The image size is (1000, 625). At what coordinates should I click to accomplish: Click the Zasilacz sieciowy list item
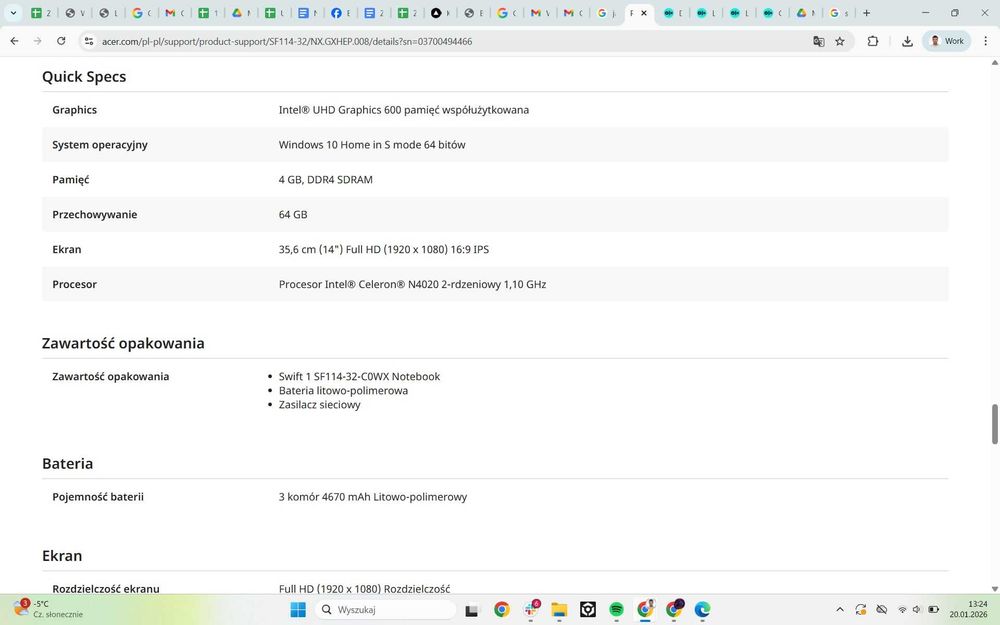320,404
